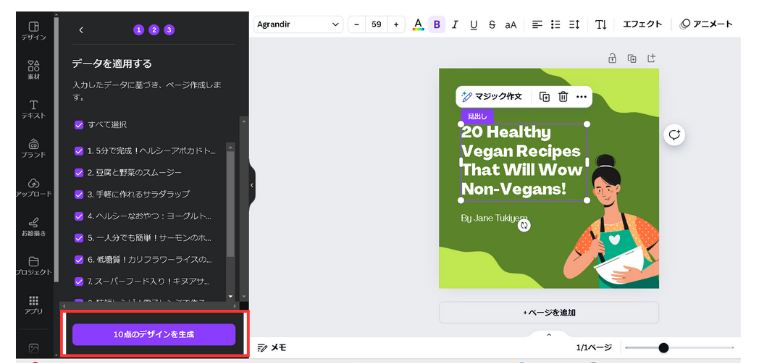This screenshot has width=768, height=363.
Task: Uncheck item 3 手軽に作れるサラダラップ
Action: click(79, 194)
